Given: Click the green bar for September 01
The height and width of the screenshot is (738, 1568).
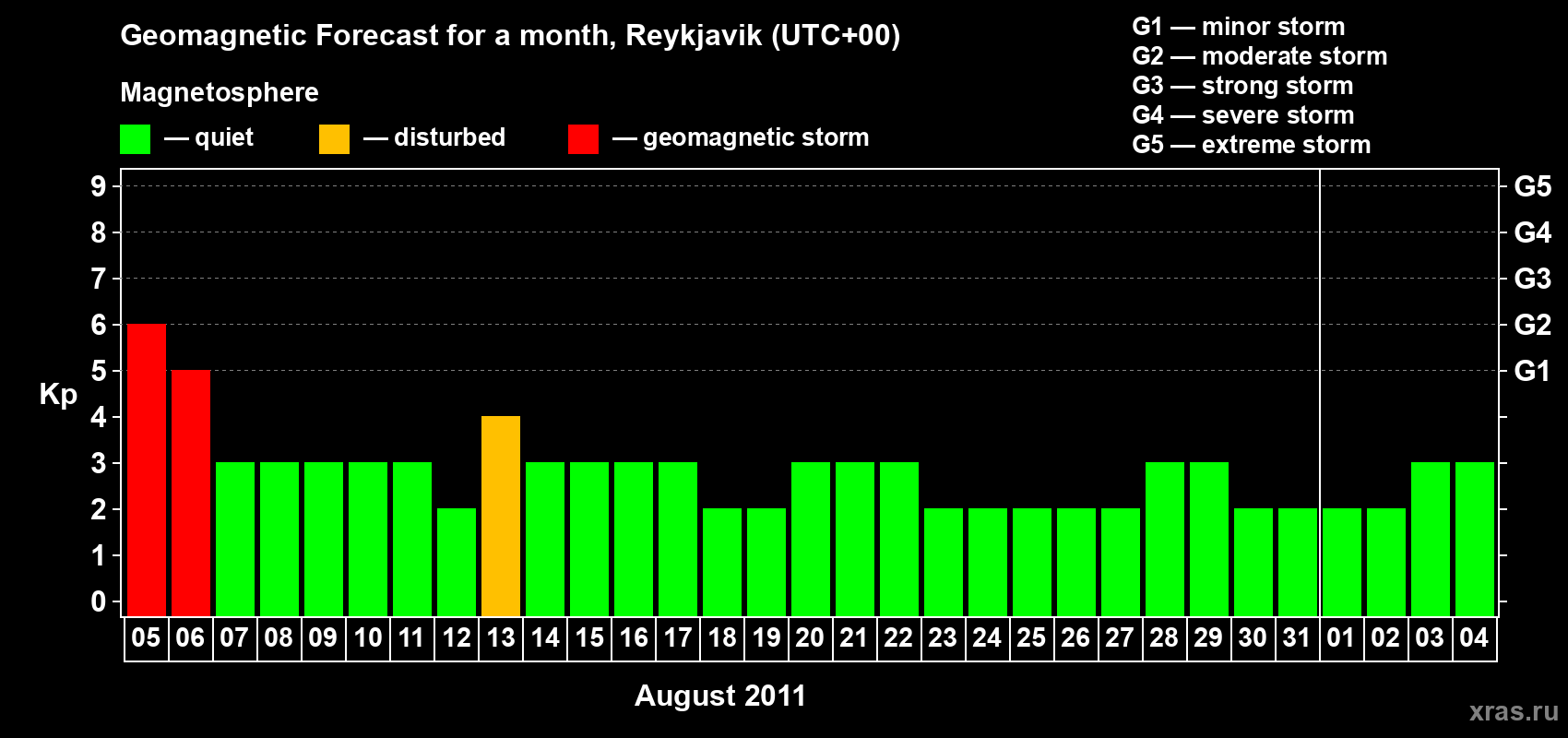Looking at the screenshot, I should tap(1342, 563).
